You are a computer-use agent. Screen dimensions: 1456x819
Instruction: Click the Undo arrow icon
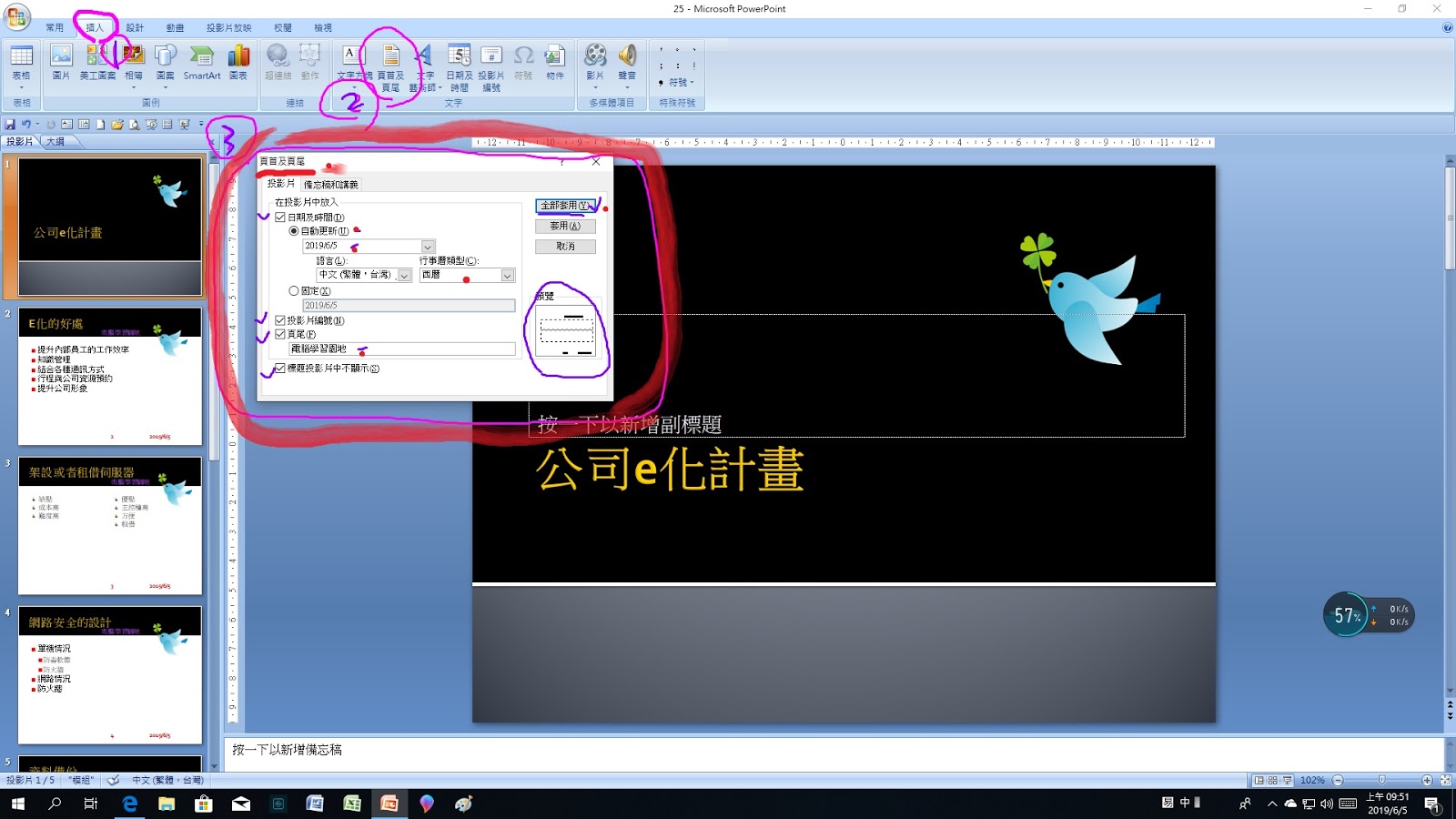[26, 124]
